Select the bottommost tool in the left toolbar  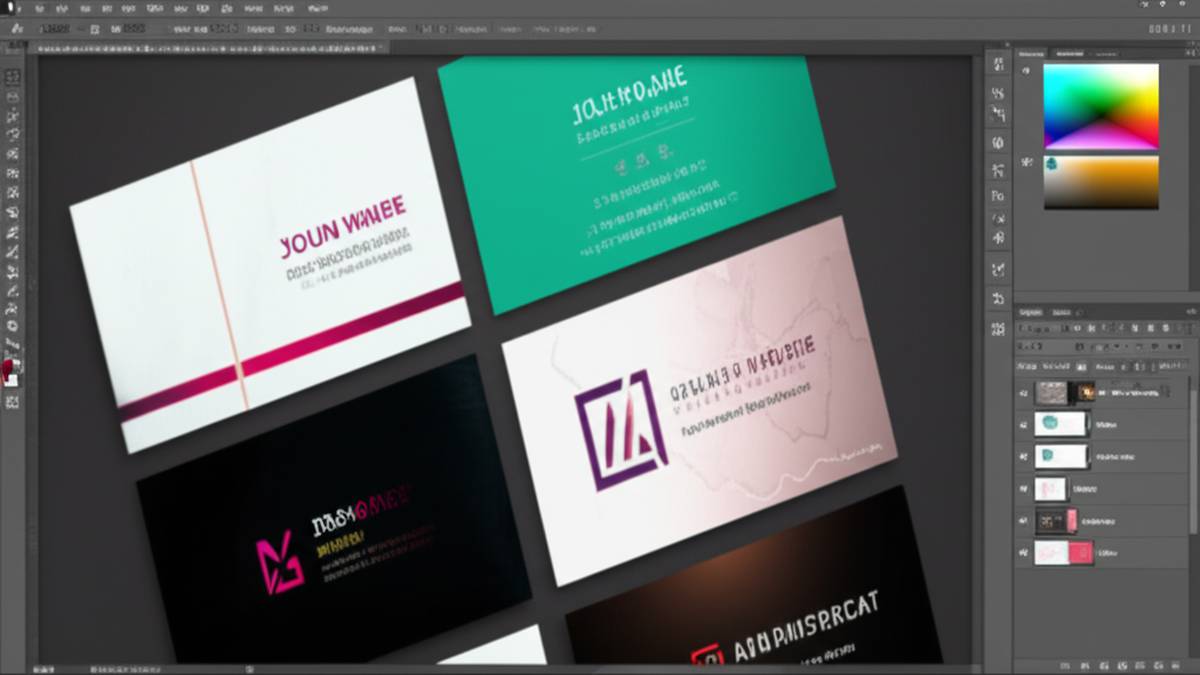point(13,402)
